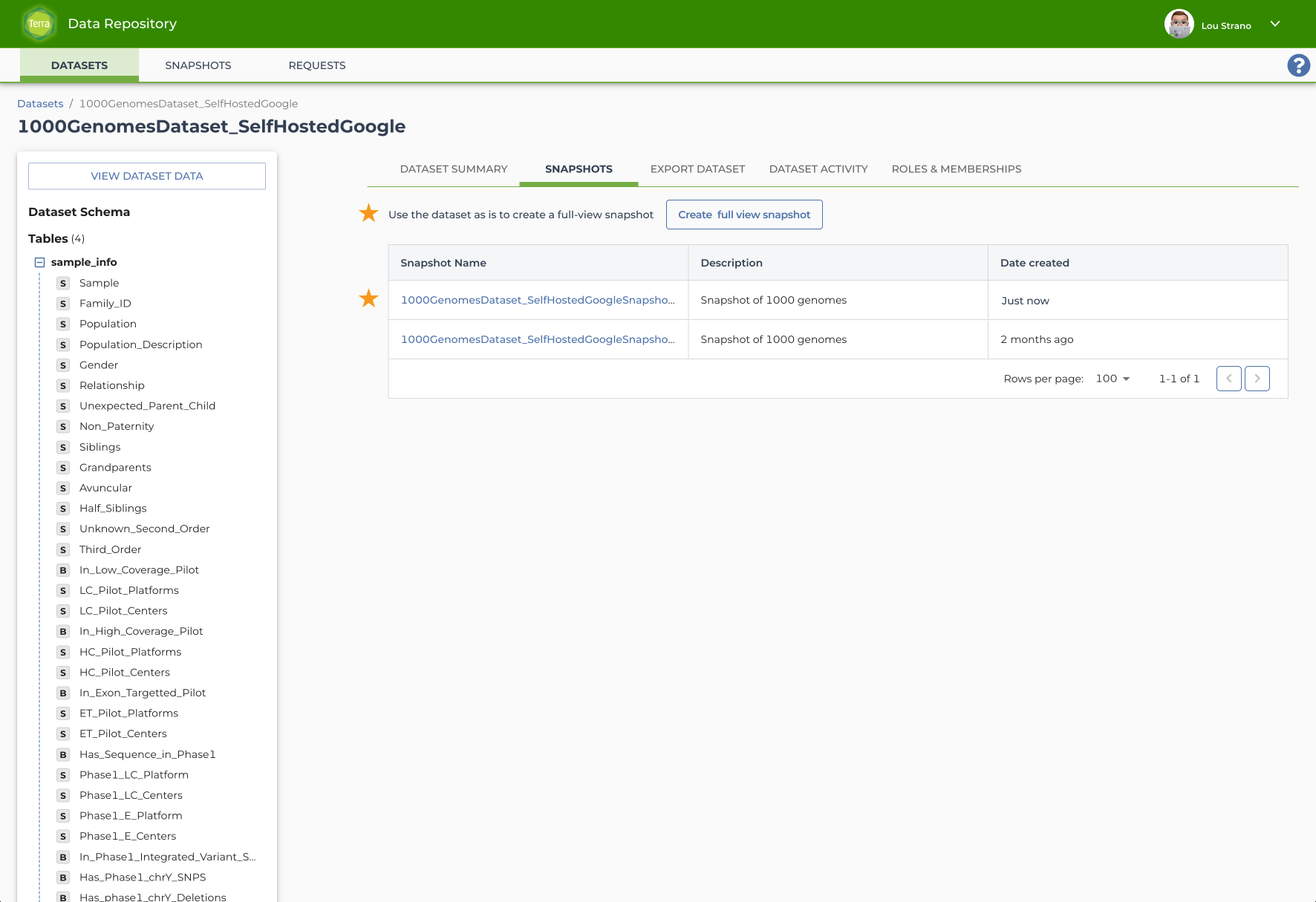Select the Phase1_E_Platform schema column
Image resolution: width=1316 pixels, height=902 pixels.
click(x=131, y=816)
